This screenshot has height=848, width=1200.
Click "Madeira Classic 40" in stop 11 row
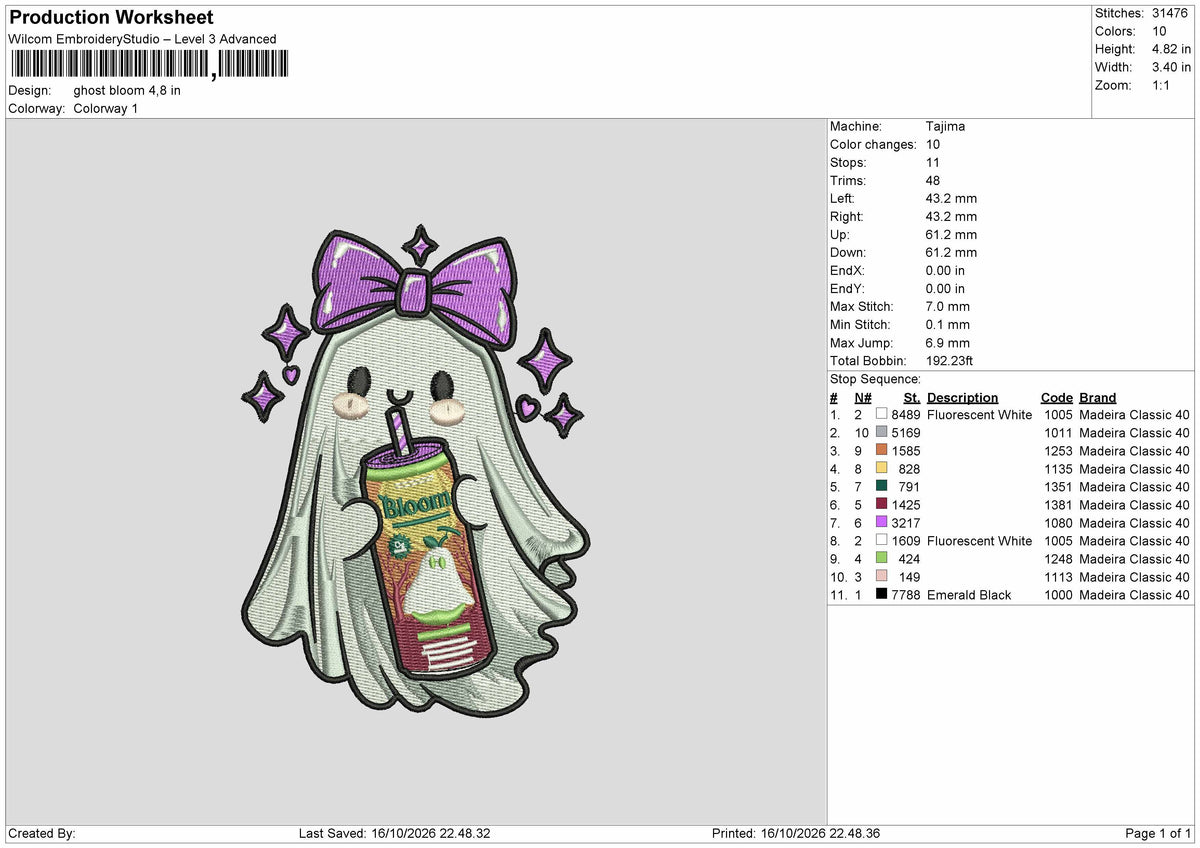coord(1134,595)
